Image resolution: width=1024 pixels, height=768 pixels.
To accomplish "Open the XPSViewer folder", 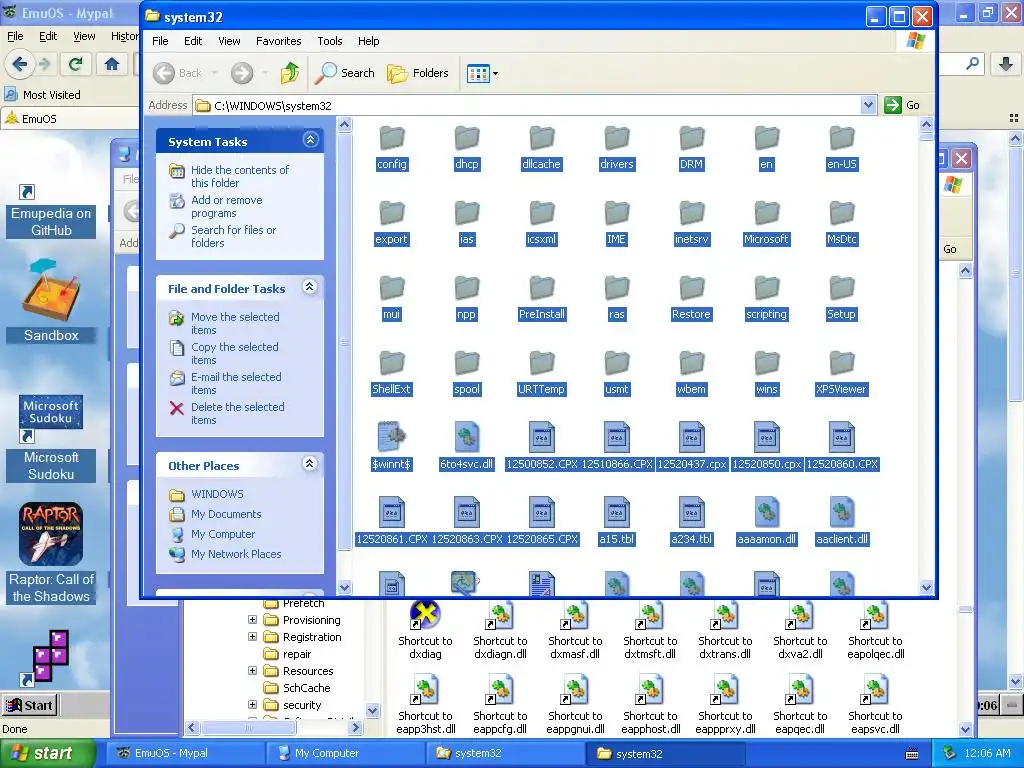I will (x=841, y=374).
